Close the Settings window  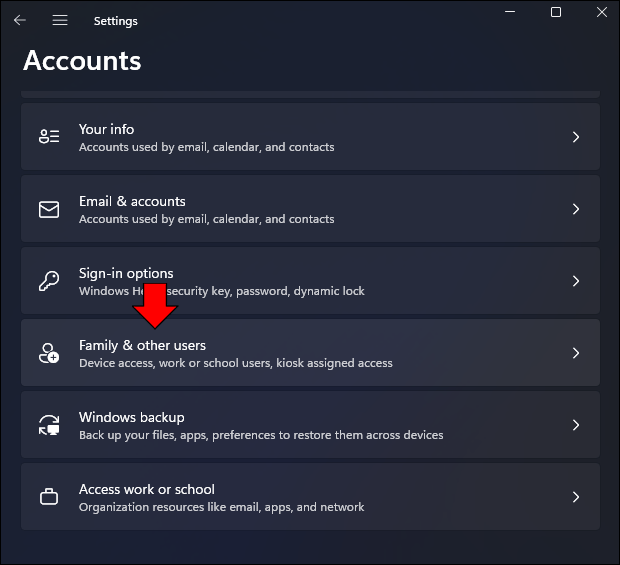602,12
